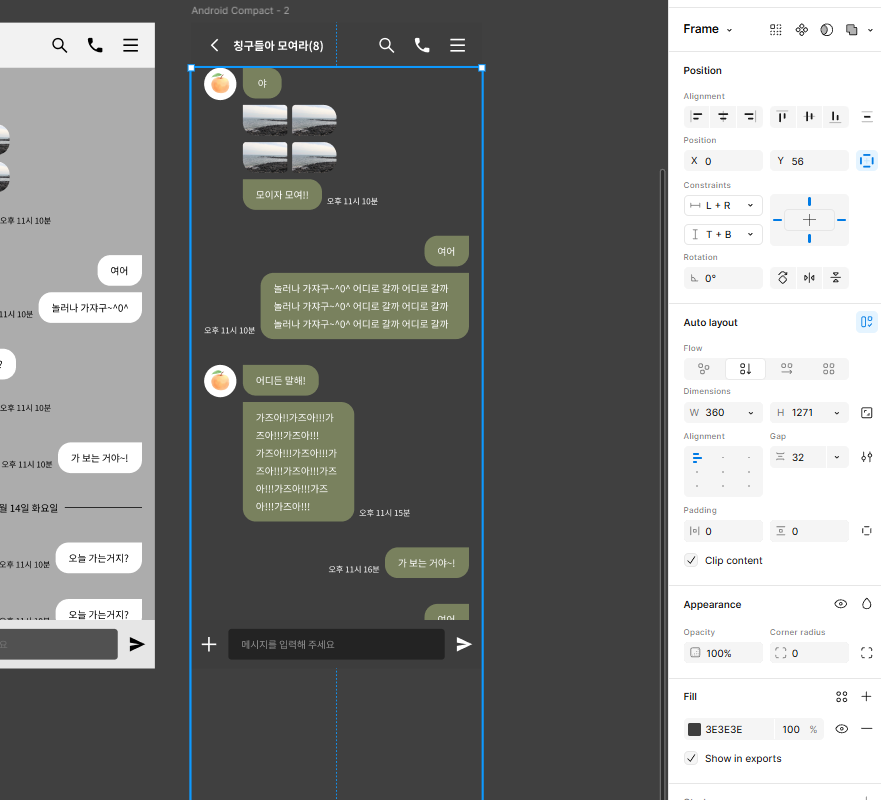The height and width of the screenshot is (800, 881).
Task: Click send arrow in the dark chat frame
Action: [x=464, y=644]
